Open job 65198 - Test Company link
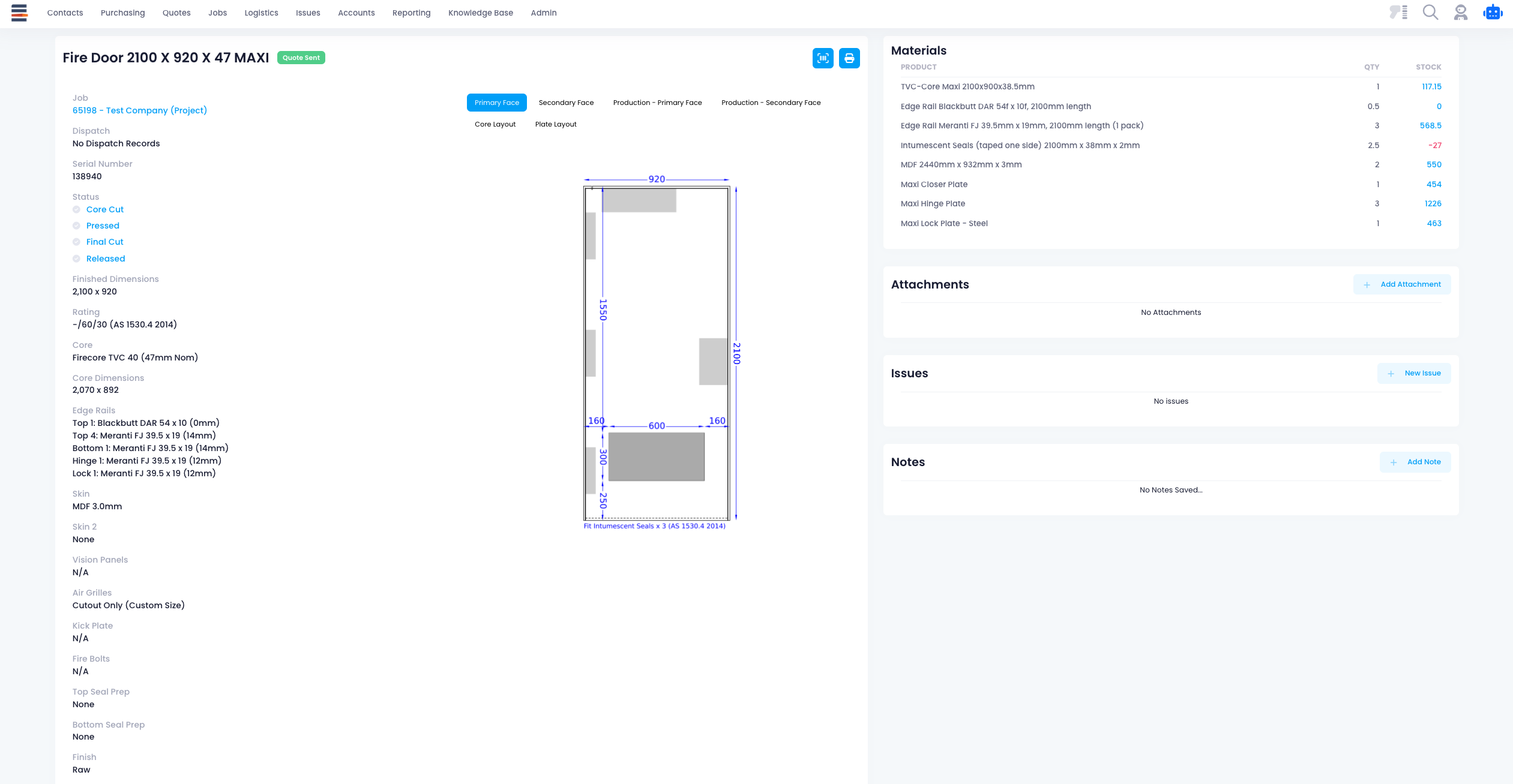 point(139,110)
